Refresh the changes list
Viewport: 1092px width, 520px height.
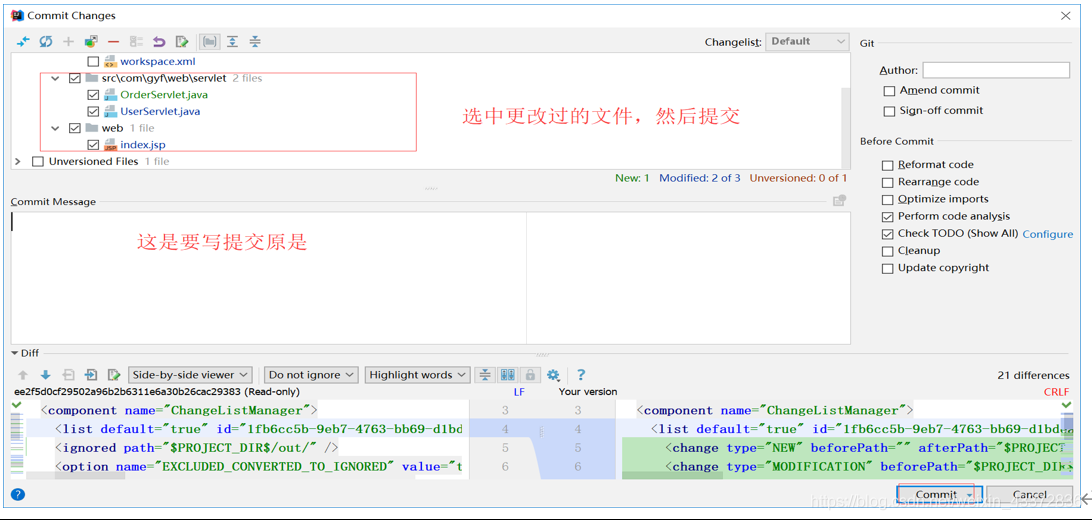pos(46,42)
